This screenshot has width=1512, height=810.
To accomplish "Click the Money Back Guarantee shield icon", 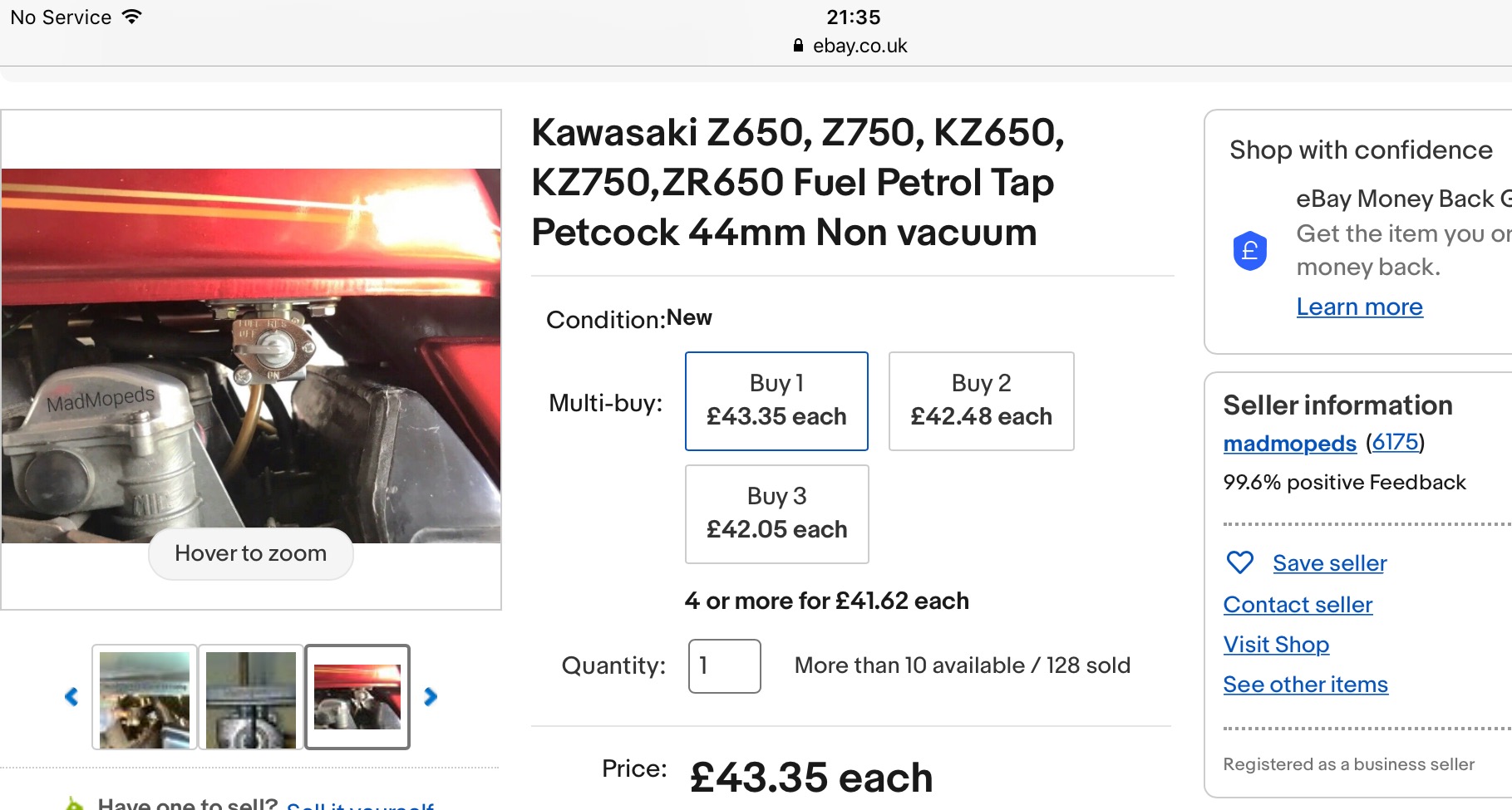I will pyautogui.click(x=1249, y=251).
